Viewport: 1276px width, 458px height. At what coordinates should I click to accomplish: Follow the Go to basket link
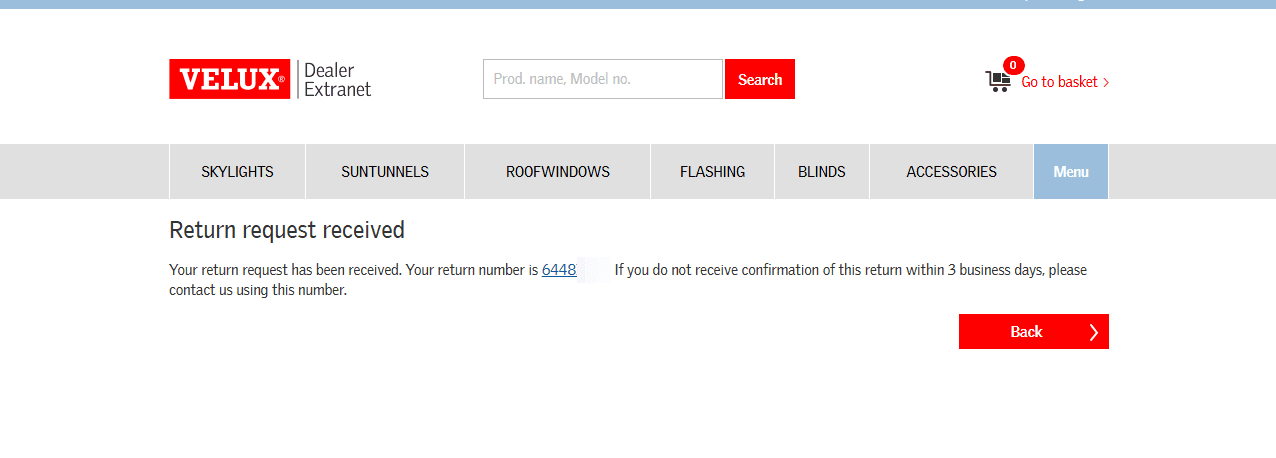(1065, 82)
